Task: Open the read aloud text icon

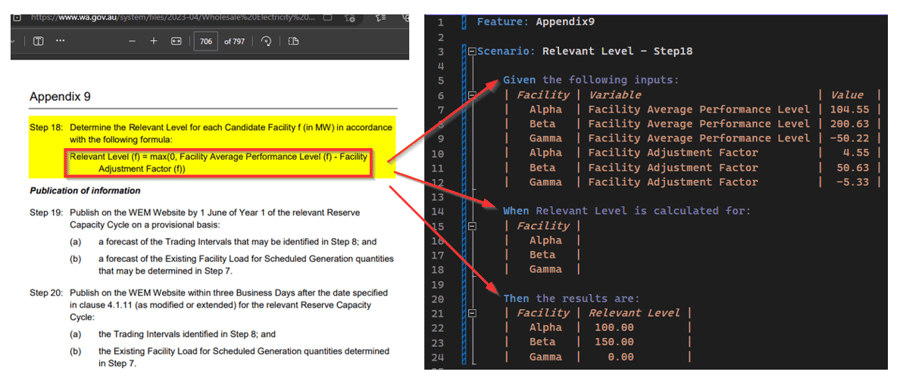Action: (x=39, y=41)
